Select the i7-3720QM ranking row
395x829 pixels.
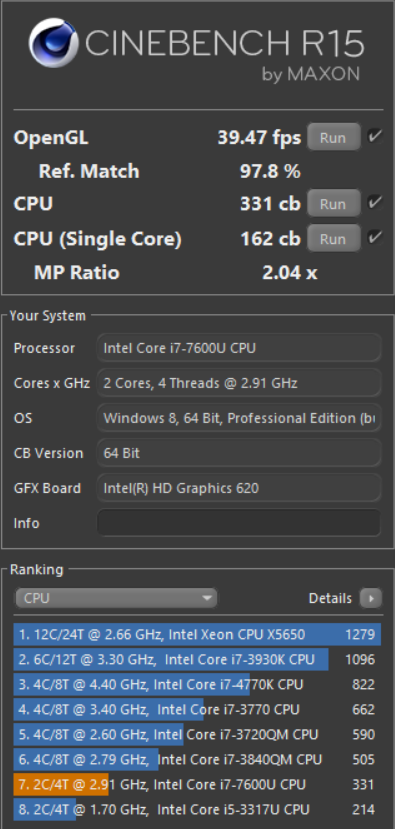pyautogui.click(x=197, y=734)
